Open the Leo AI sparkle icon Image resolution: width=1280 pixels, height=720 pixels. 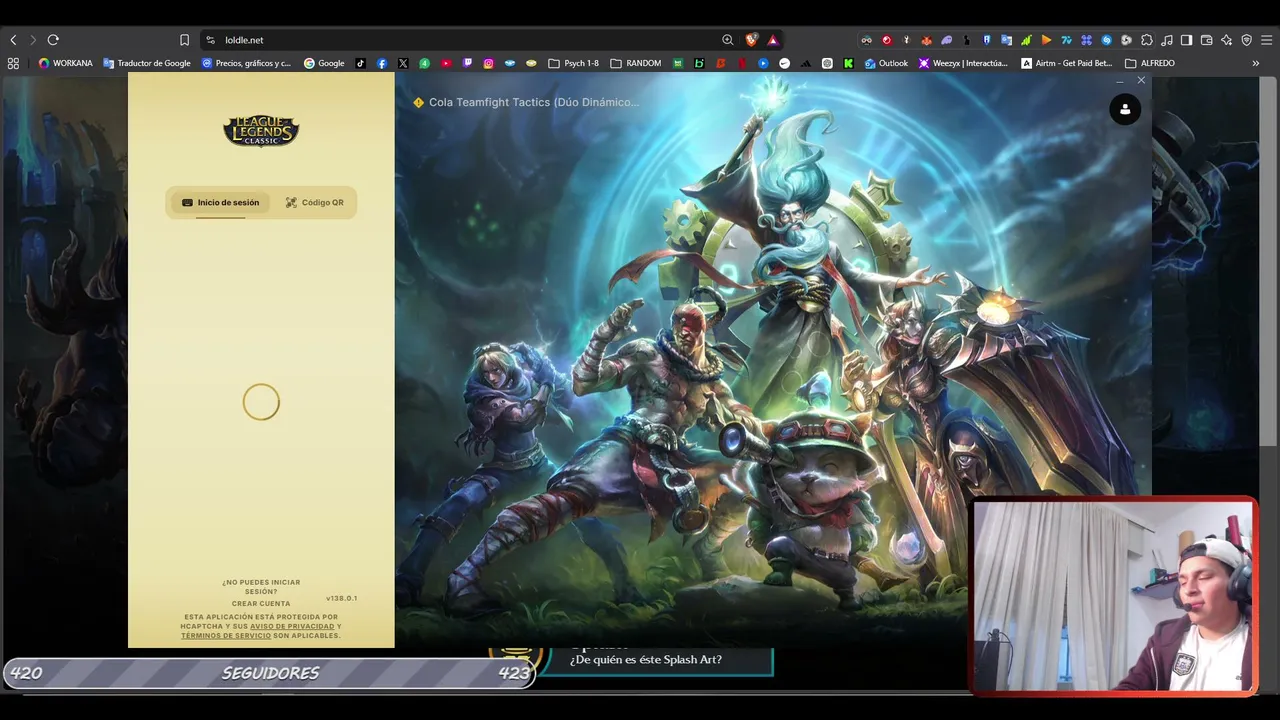point(1226,40)
